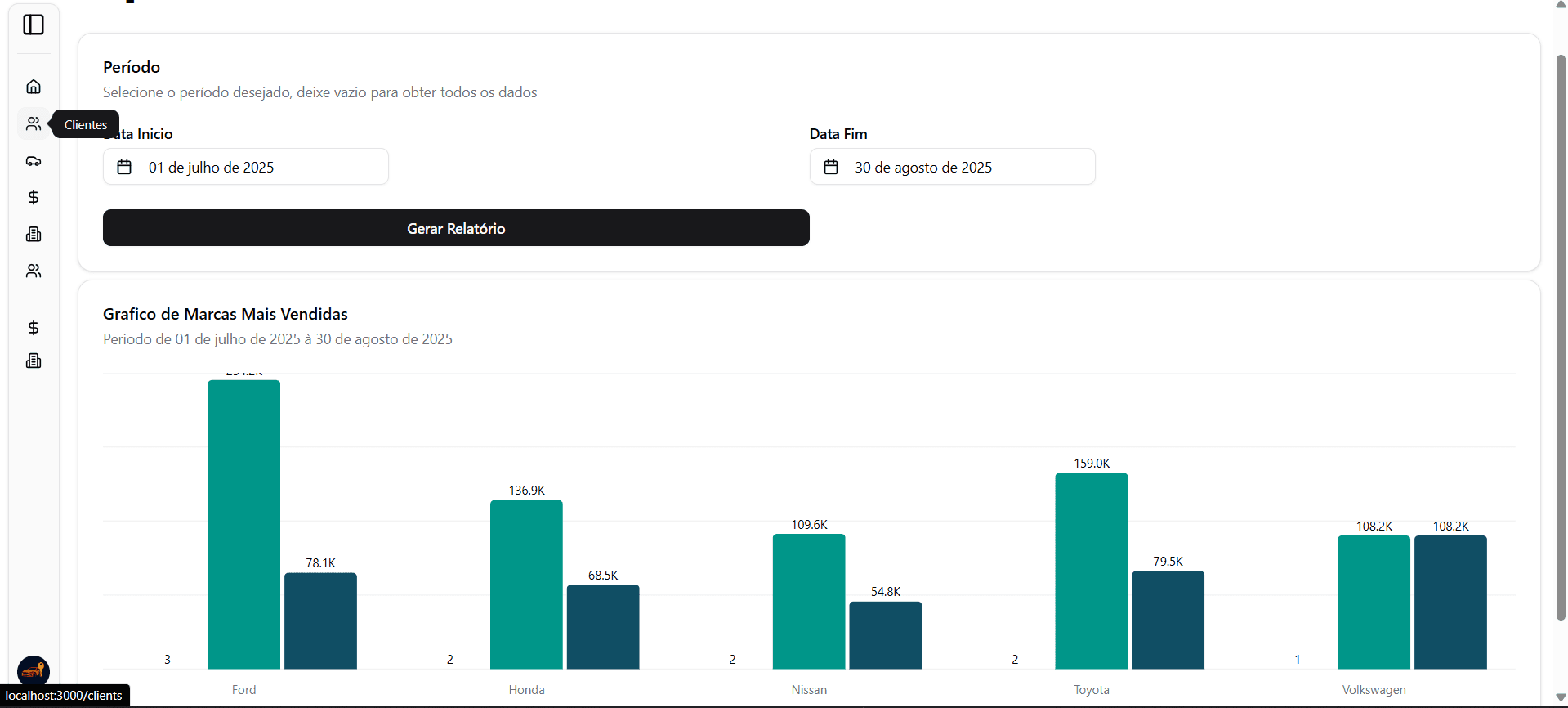This screenshot has width=1568, height=708.
Task: Click the Gerar Relatório button
Action: [456, 228]
